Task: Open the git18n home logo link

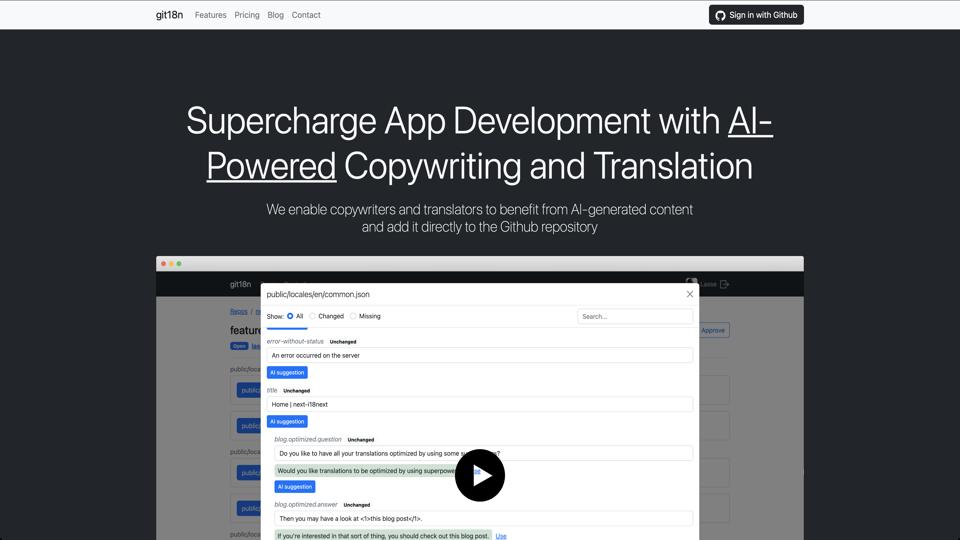Action: pyautogui.click(x=169, y=15)
